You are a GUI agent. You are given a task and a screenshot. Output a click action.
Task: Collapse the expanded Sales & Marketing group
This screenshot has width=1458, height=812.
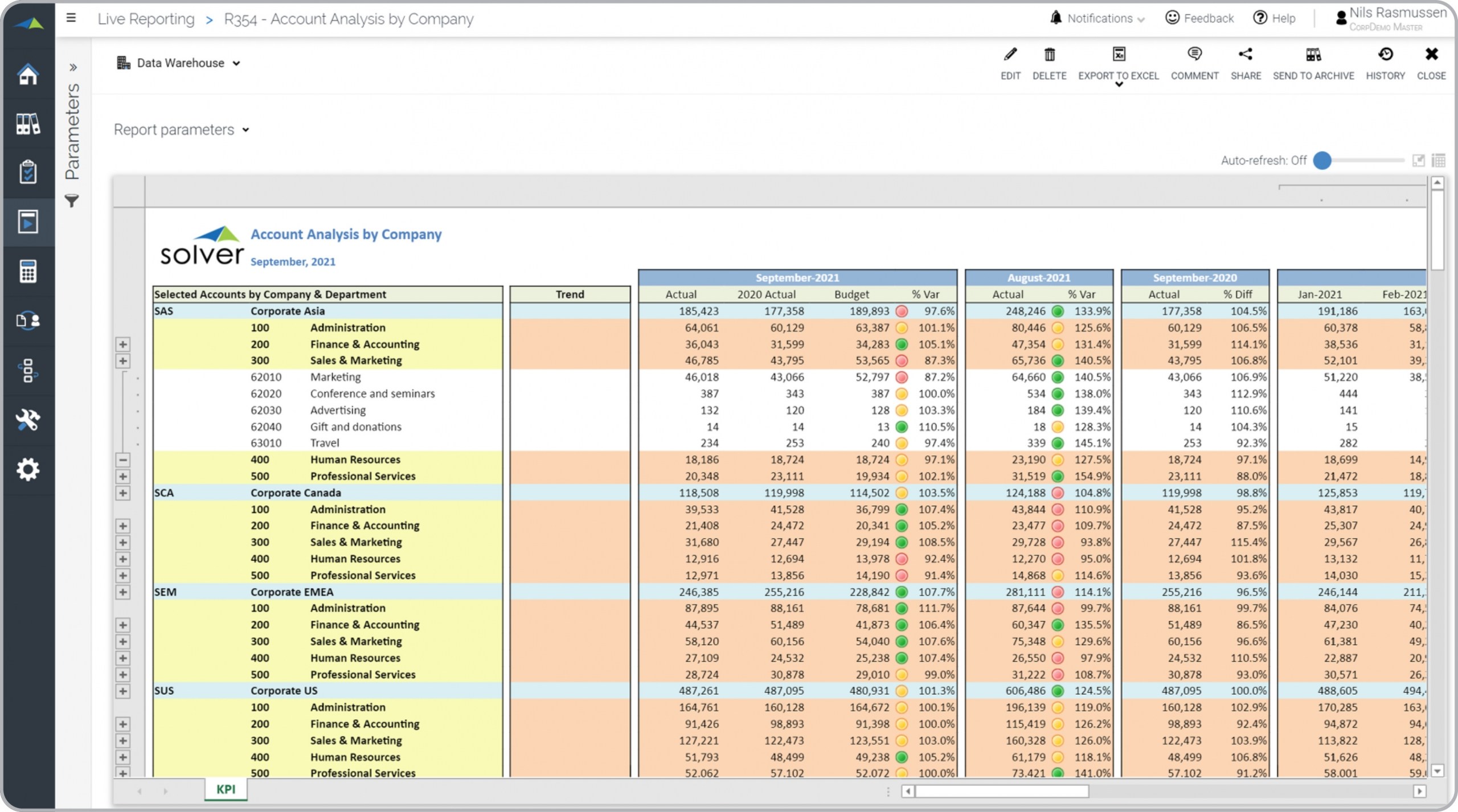point(122,460)
